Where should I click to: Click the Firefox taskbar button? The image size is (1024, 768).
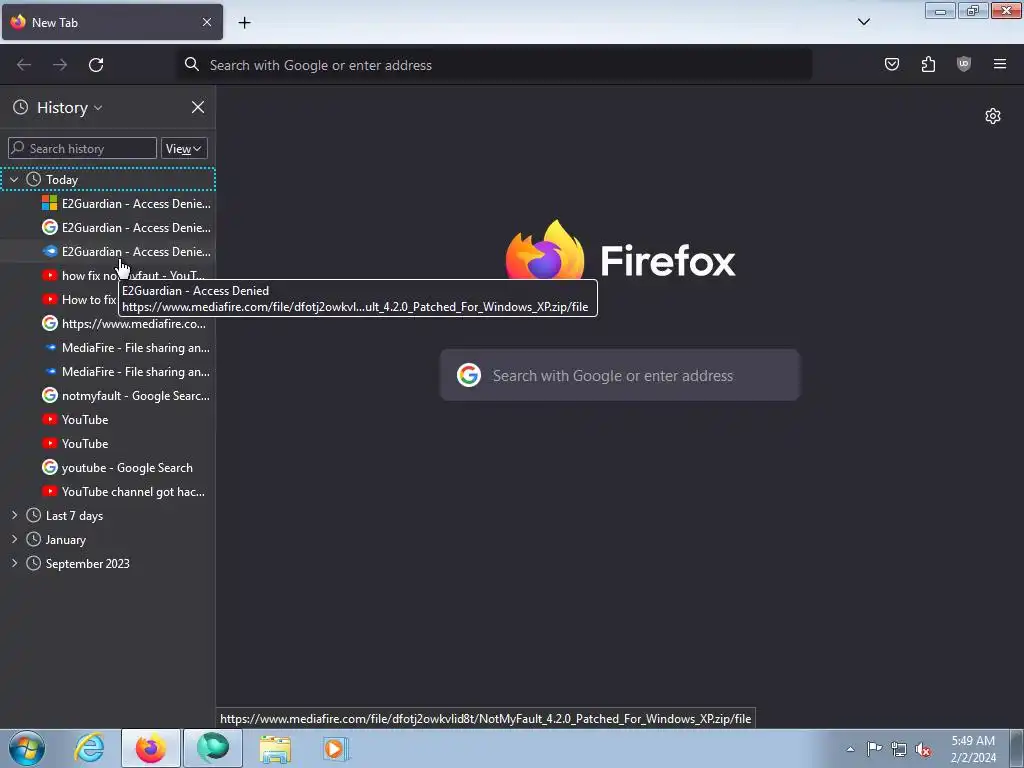point(151,748)
